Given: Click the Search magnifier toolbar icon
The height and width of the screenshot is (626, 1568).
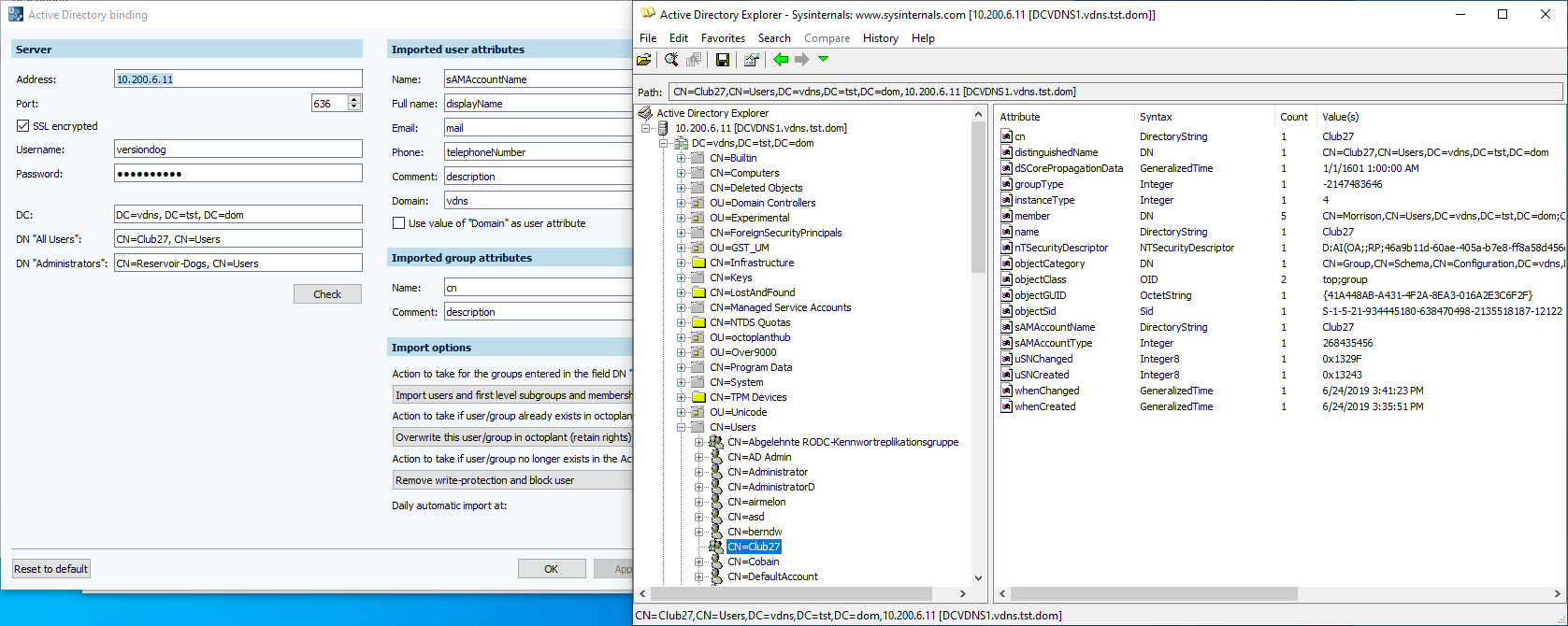Looking at the screenshot, I should point(671,60).
